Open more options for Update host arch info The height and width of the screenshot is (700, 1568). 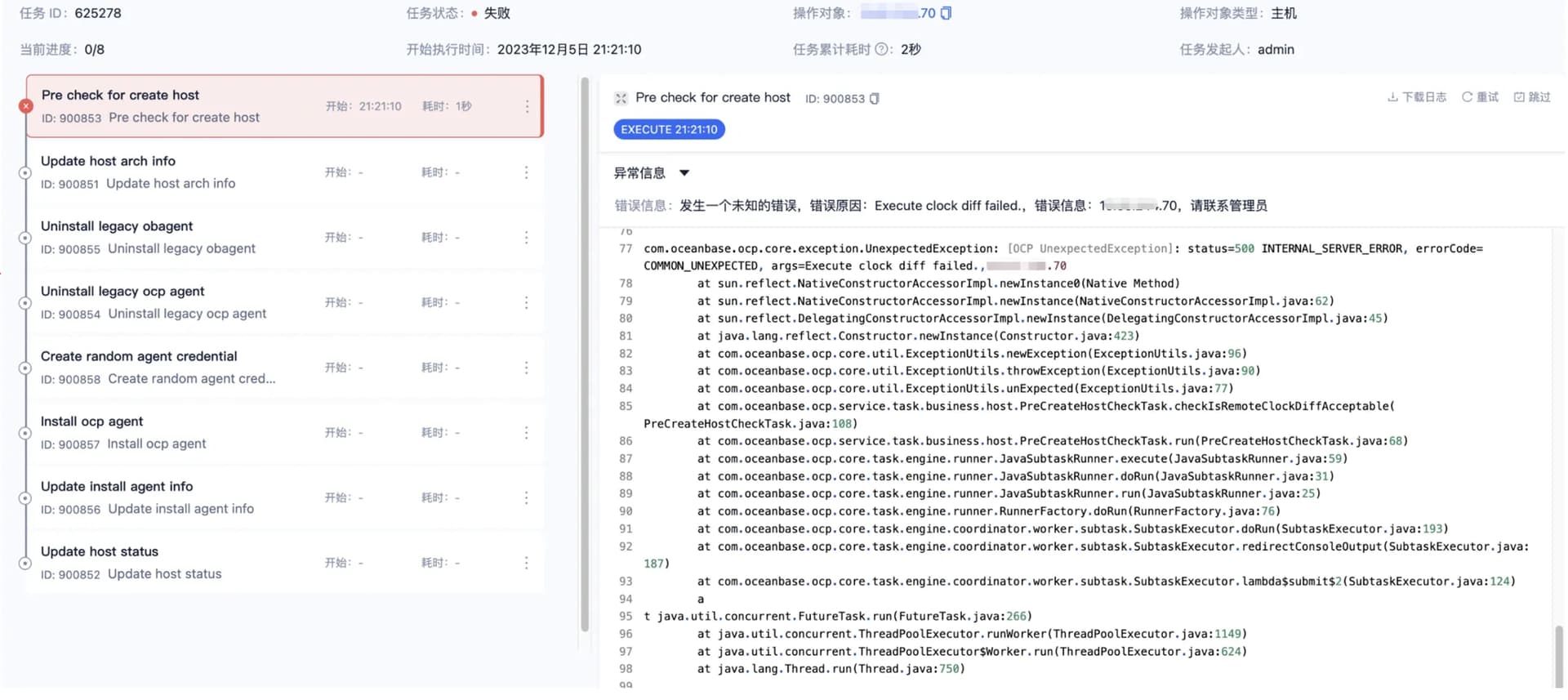pyautogui.click(x=526, y=172)
